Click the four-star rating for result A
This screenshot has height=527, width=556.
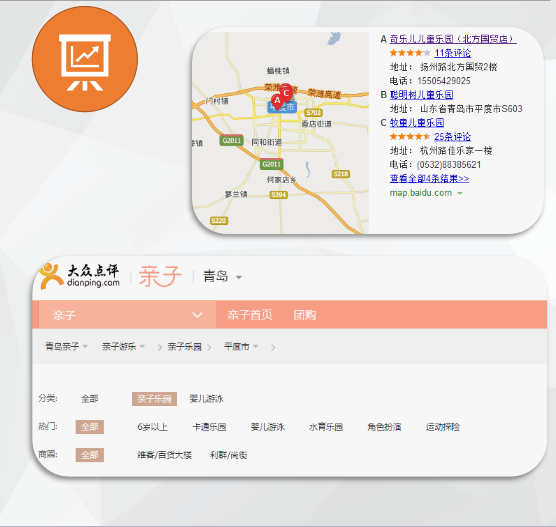click(410, 53)
